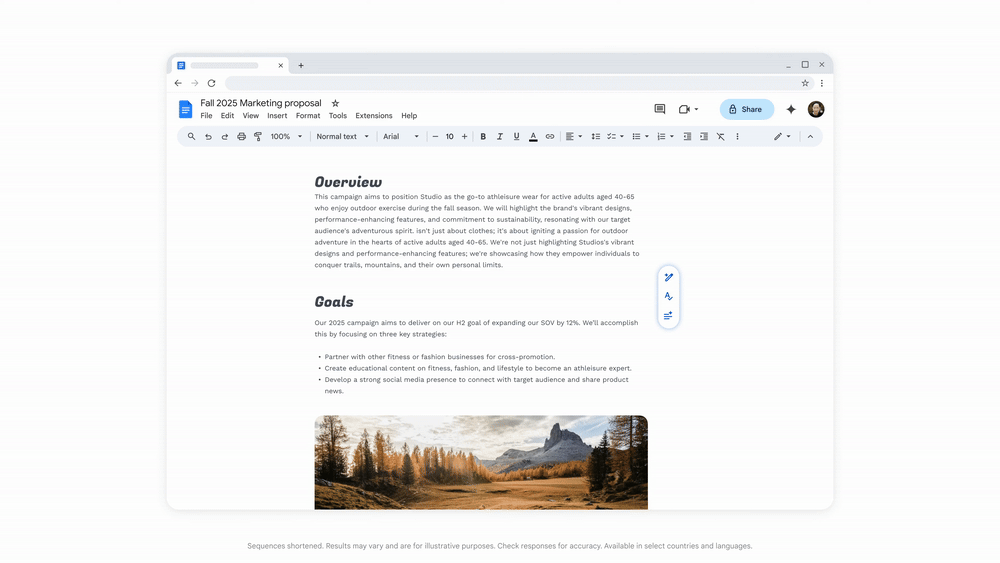Open the Insert menu
The image size is (1000, 563).
coord(277,115)
